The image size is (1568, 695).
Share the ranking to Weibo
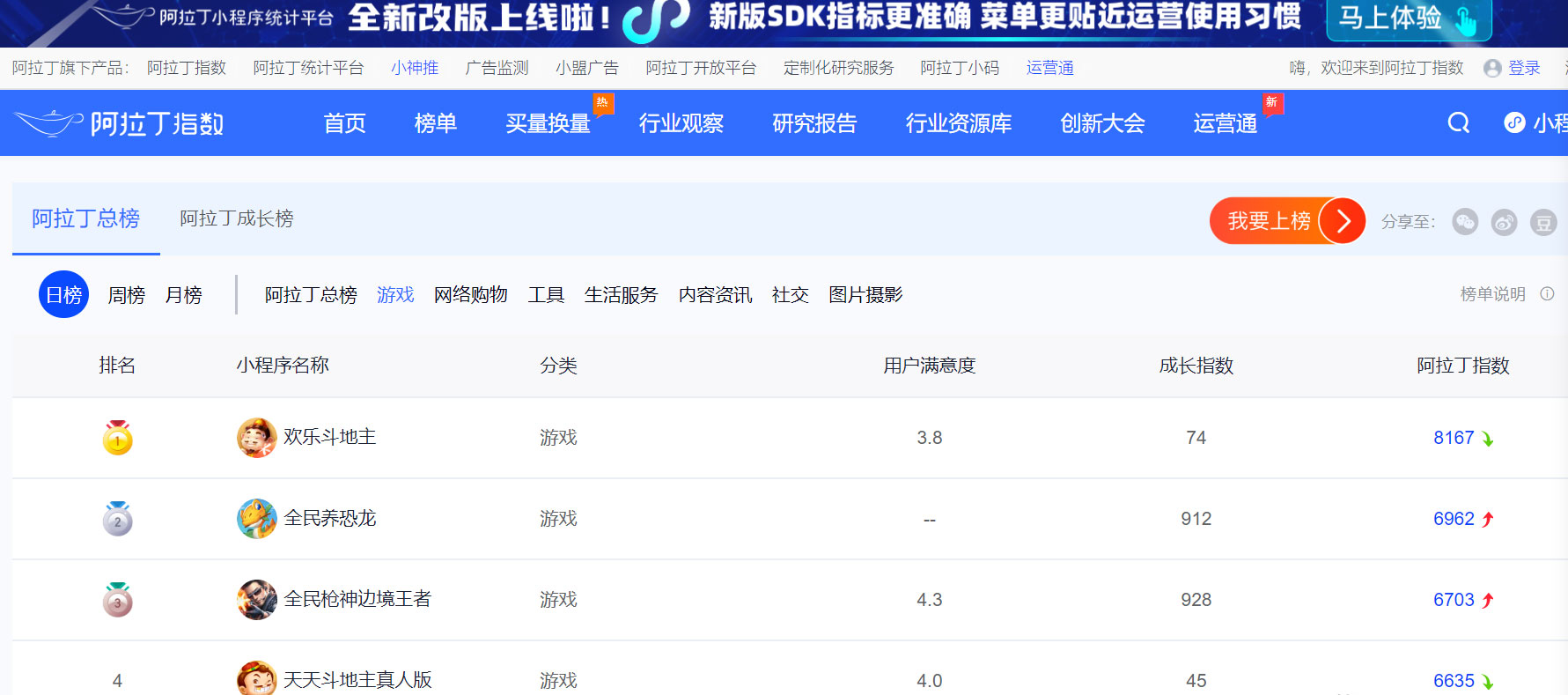[x=1504, y=222]
